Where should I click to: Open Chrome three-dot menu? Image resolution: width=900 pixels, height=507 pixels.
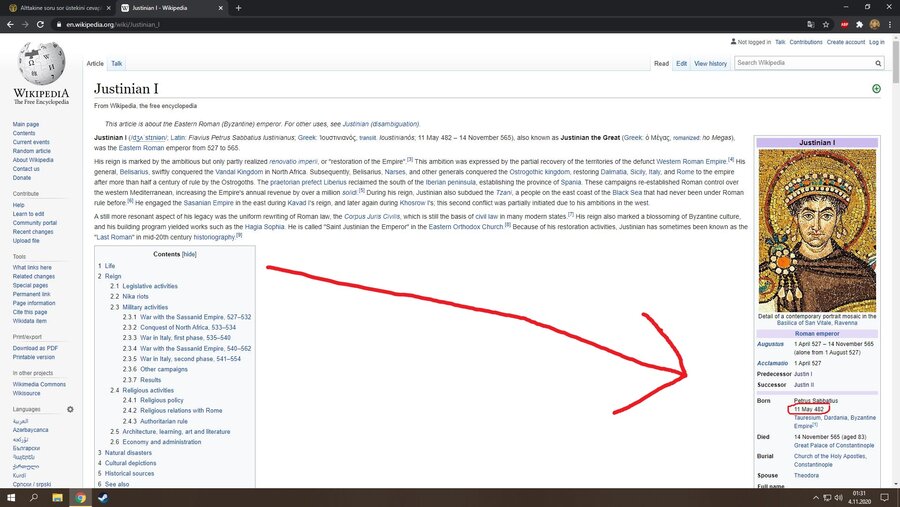point(890,25)
